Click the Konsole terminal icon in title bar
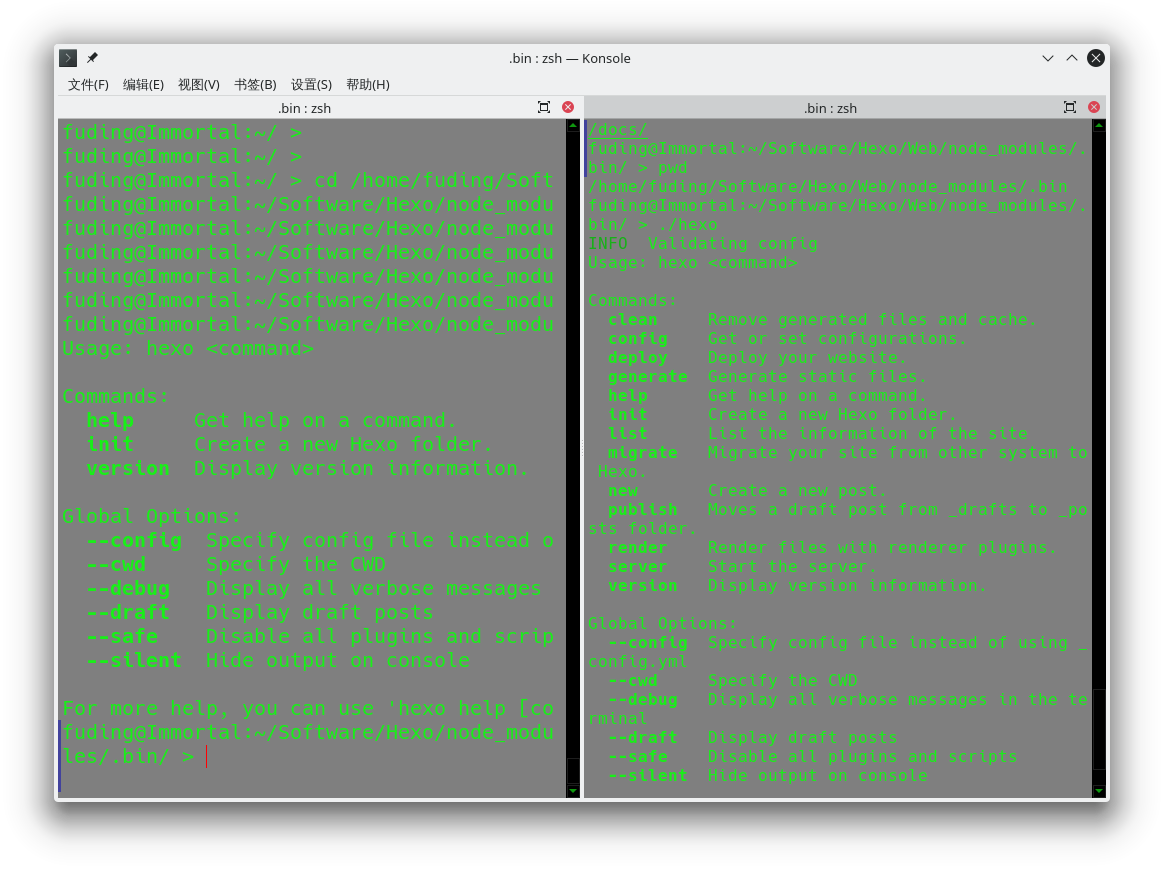The image size is (1164, 869). [x=68, y=58]
